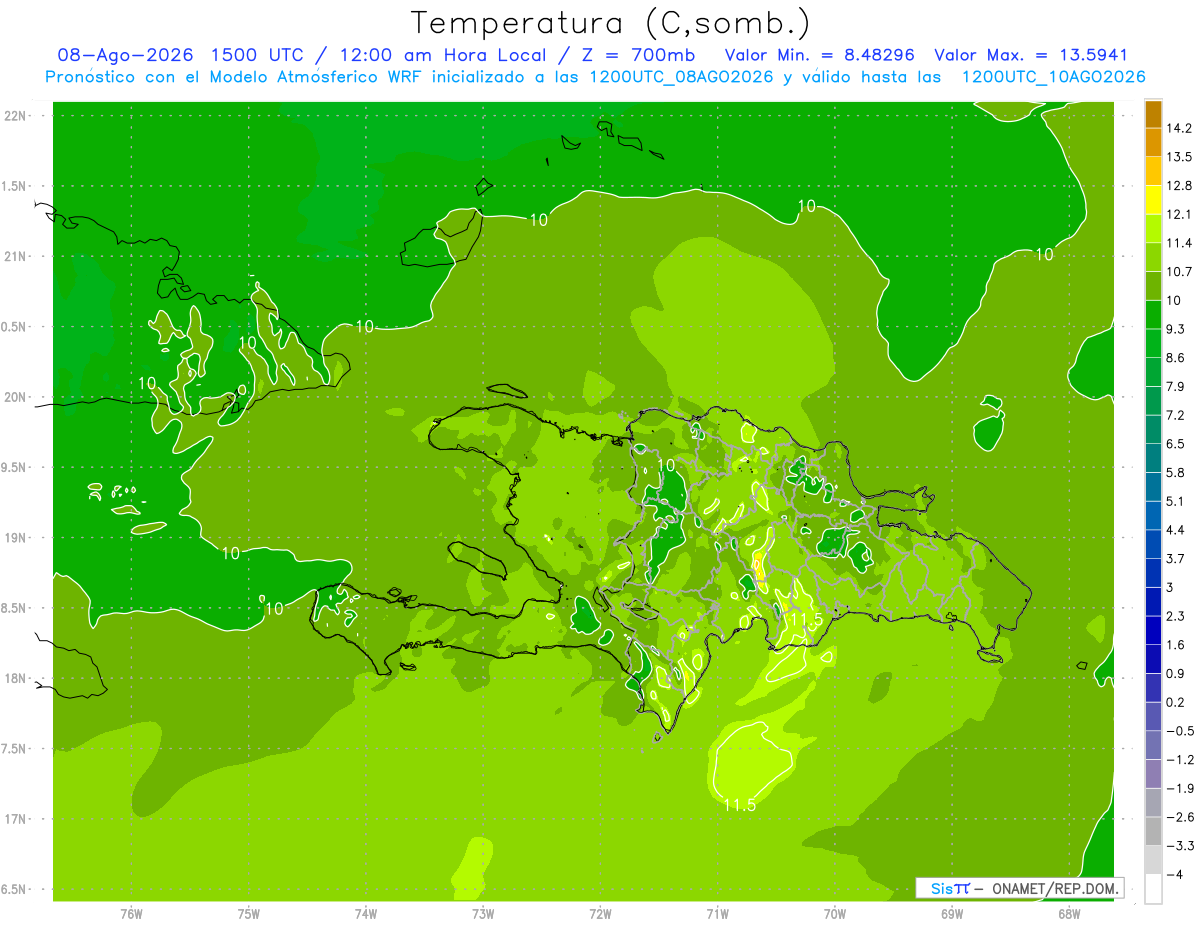The image size is (1200, 927).
Task: Select the green swatch between 9.3 and 8.6
Action: 1153,342
